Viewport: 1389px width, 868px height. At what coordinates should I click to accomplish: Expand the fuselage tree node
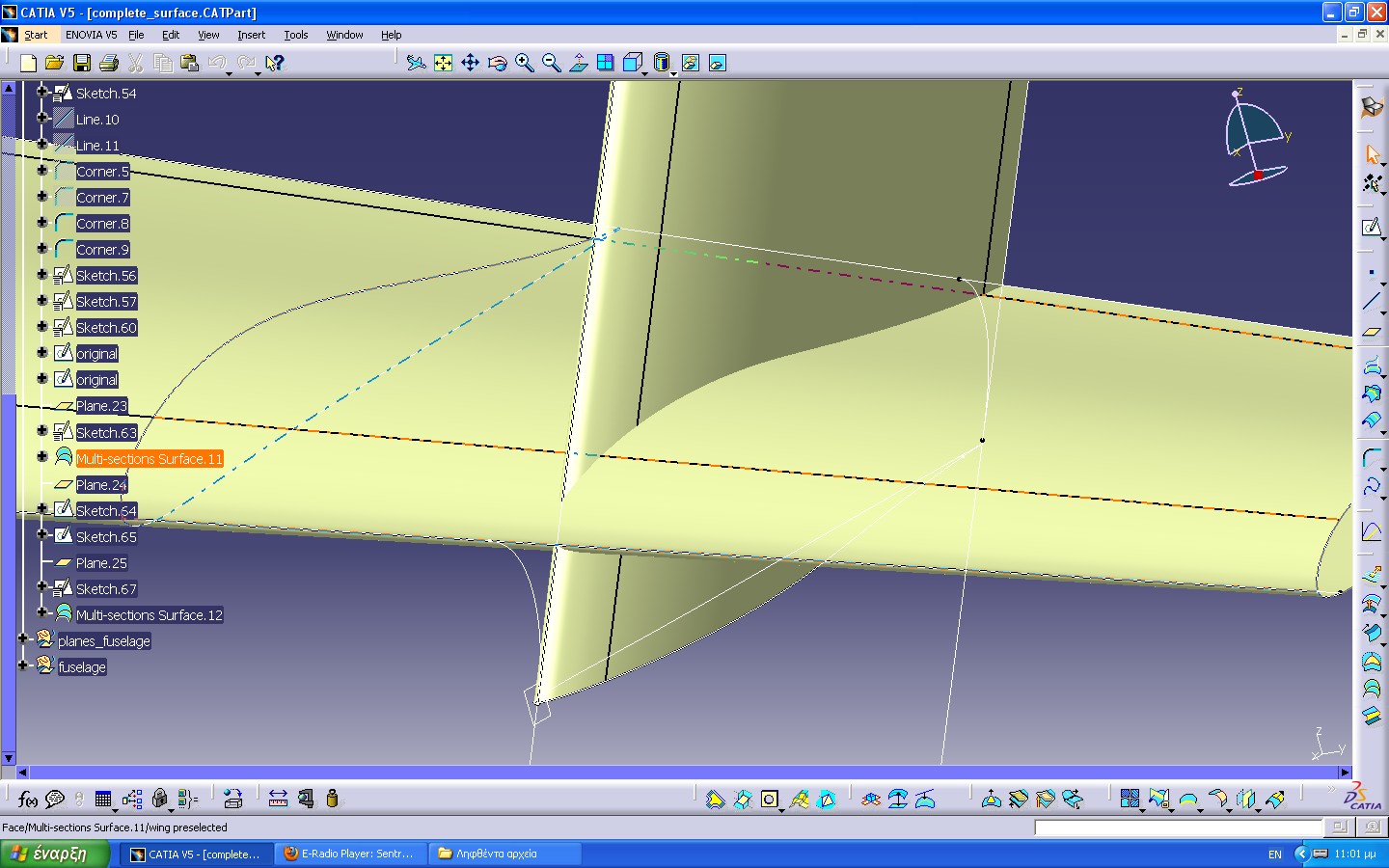23,665
